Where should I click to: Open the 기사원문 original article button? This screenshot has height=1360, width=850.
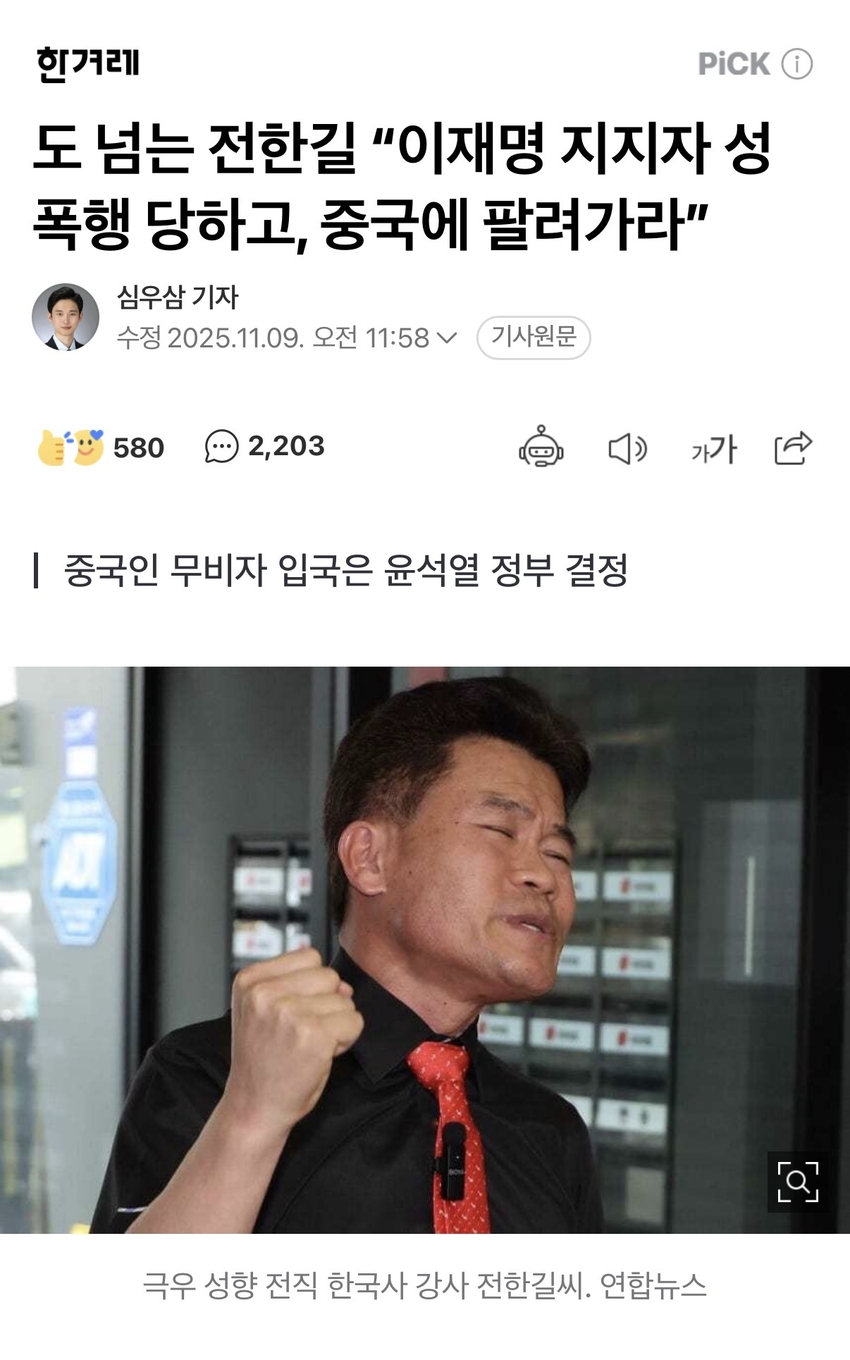pyautogui.click(x=533, y=338)
